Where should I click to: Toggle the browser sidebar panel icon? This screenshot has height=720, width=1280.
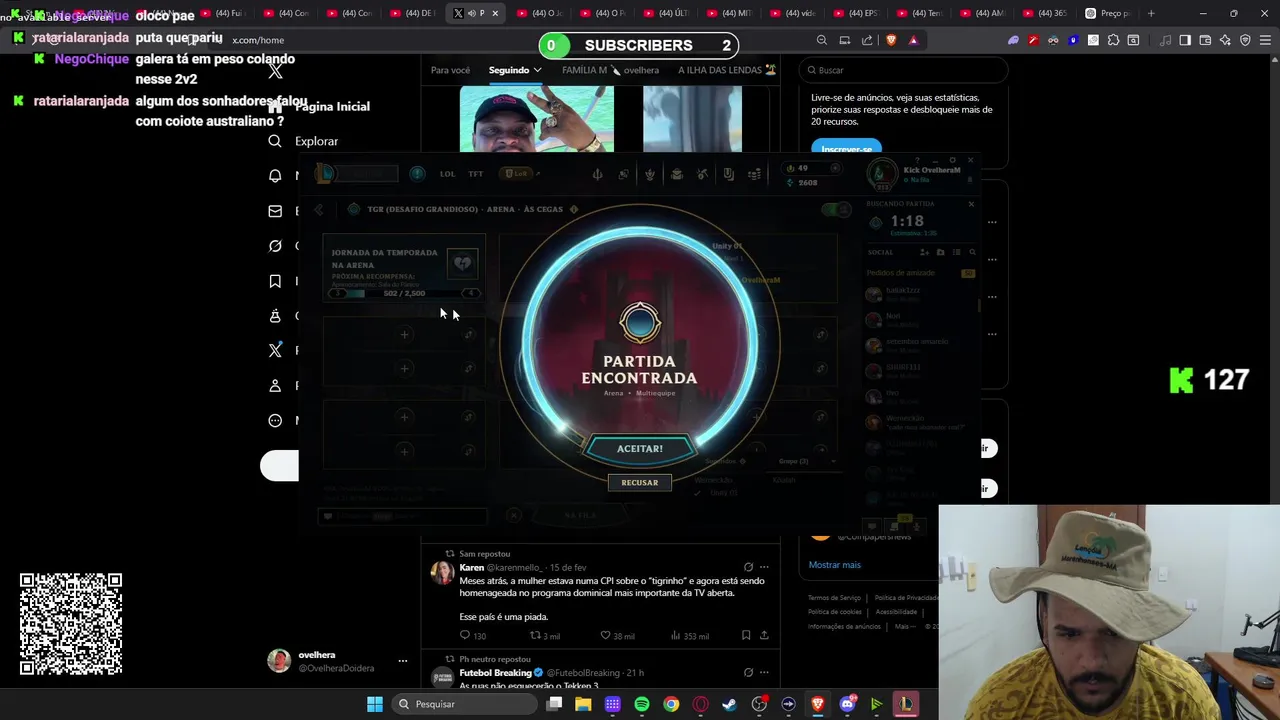click(1185, 40)
